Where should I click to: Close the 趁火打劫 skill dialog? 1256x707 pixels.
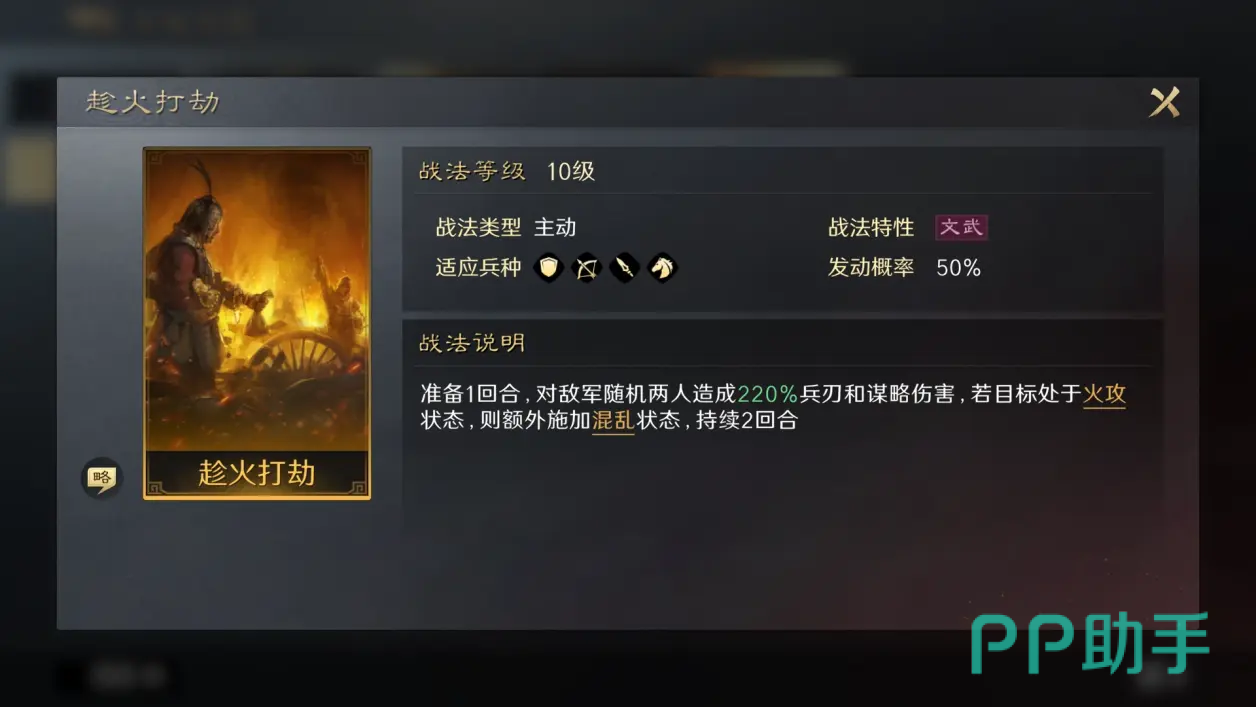coord(1164,102)
